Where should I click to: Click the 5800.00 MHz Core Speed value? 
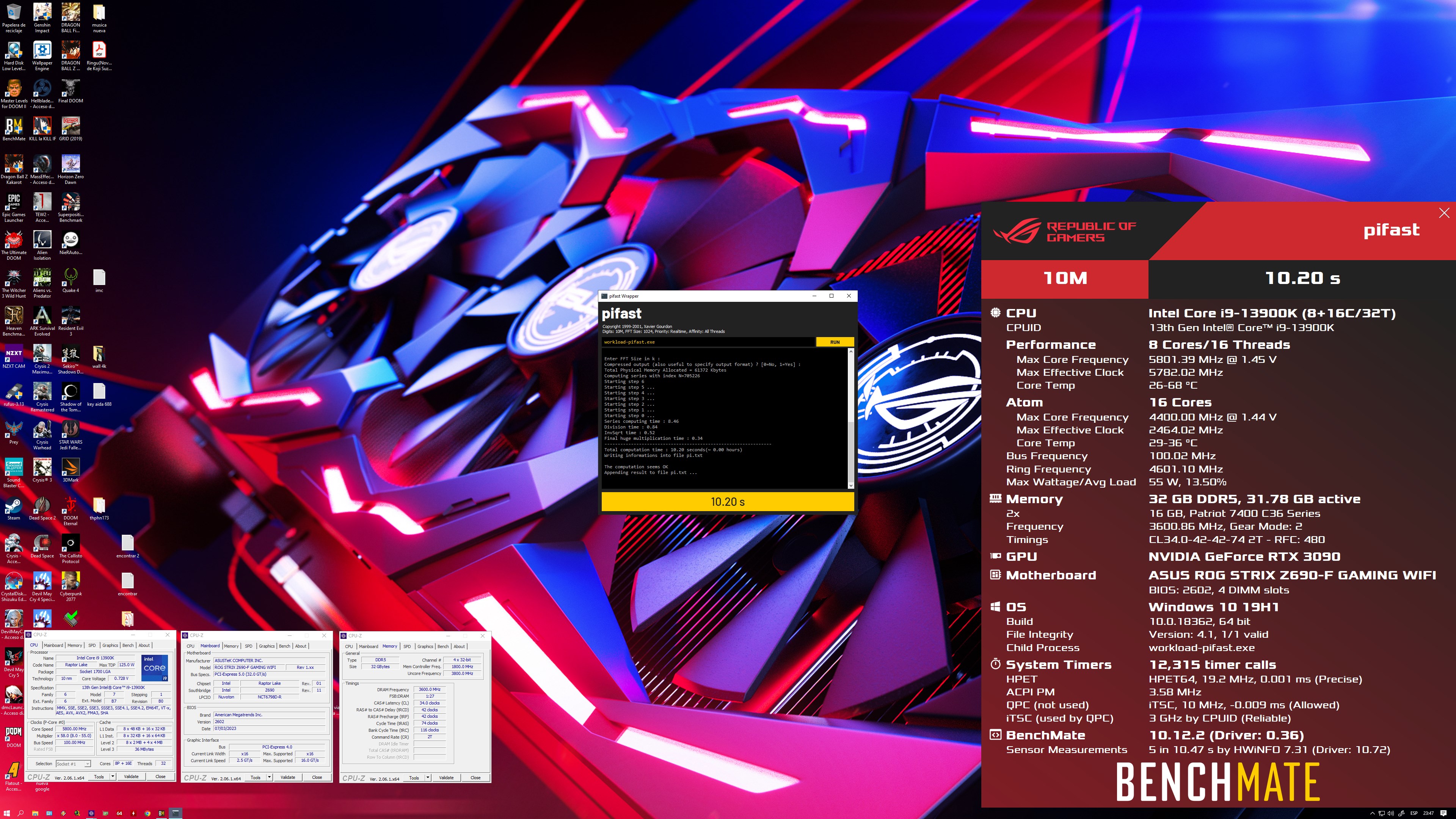75,729
